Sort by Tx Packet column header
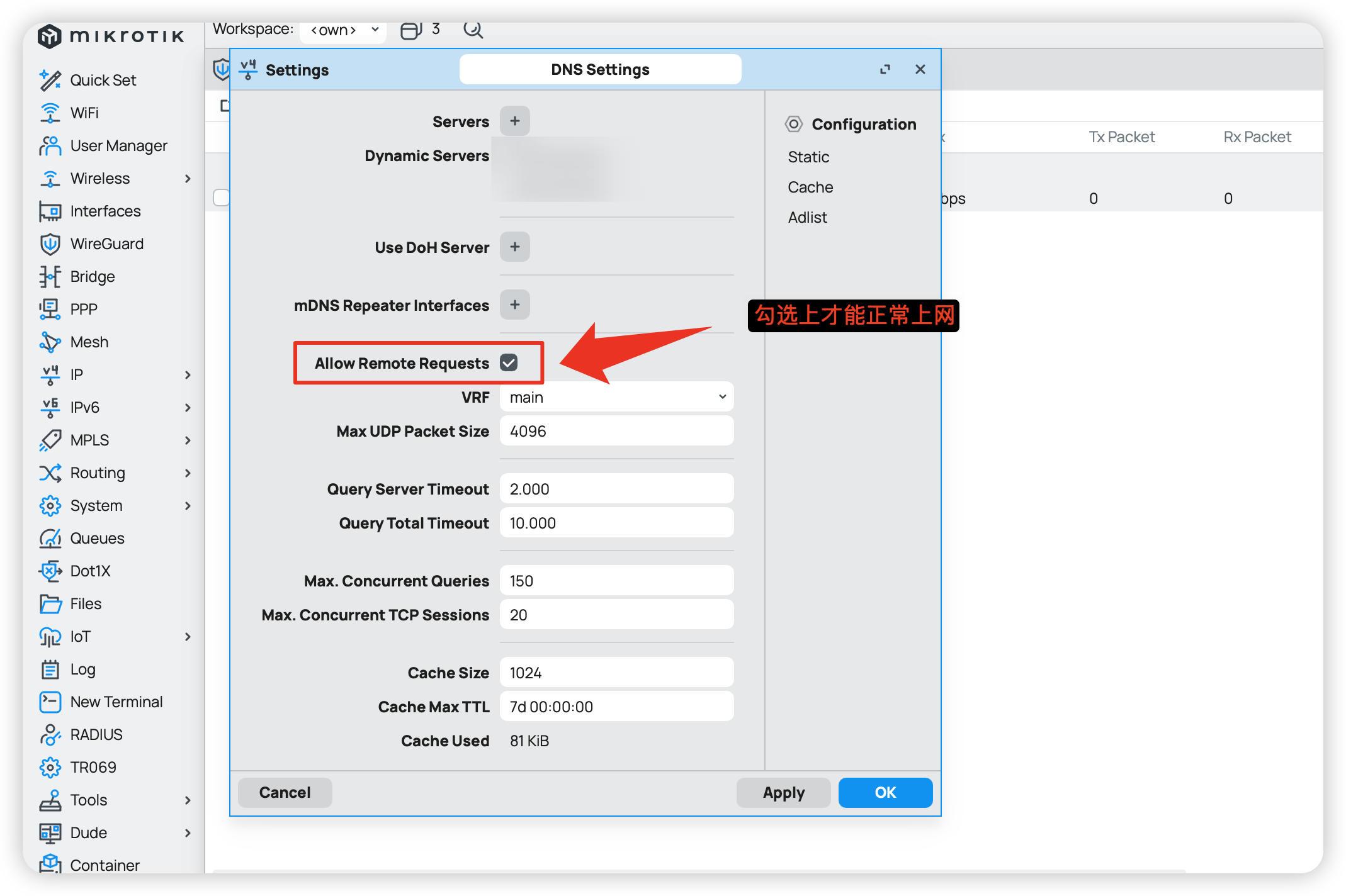This screenshot has height=896, width=1346. click(x=1122, y=137)
